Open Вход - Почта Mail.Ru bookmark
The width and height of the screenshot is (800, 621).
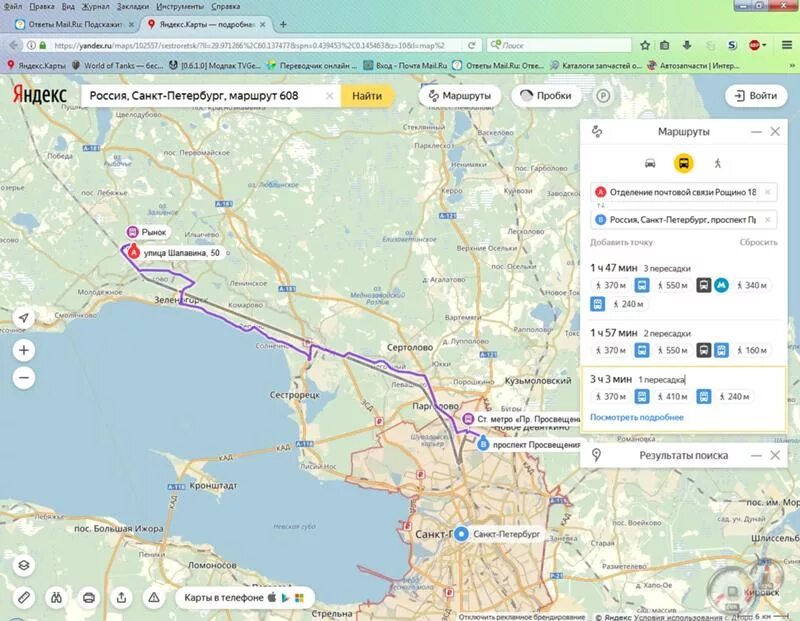[x=406, y=65]
